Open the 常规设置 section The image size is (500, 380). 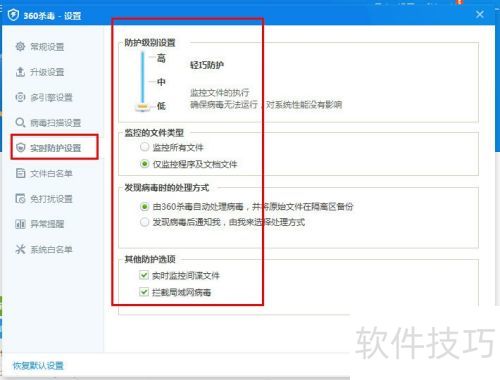coord(47,47)
